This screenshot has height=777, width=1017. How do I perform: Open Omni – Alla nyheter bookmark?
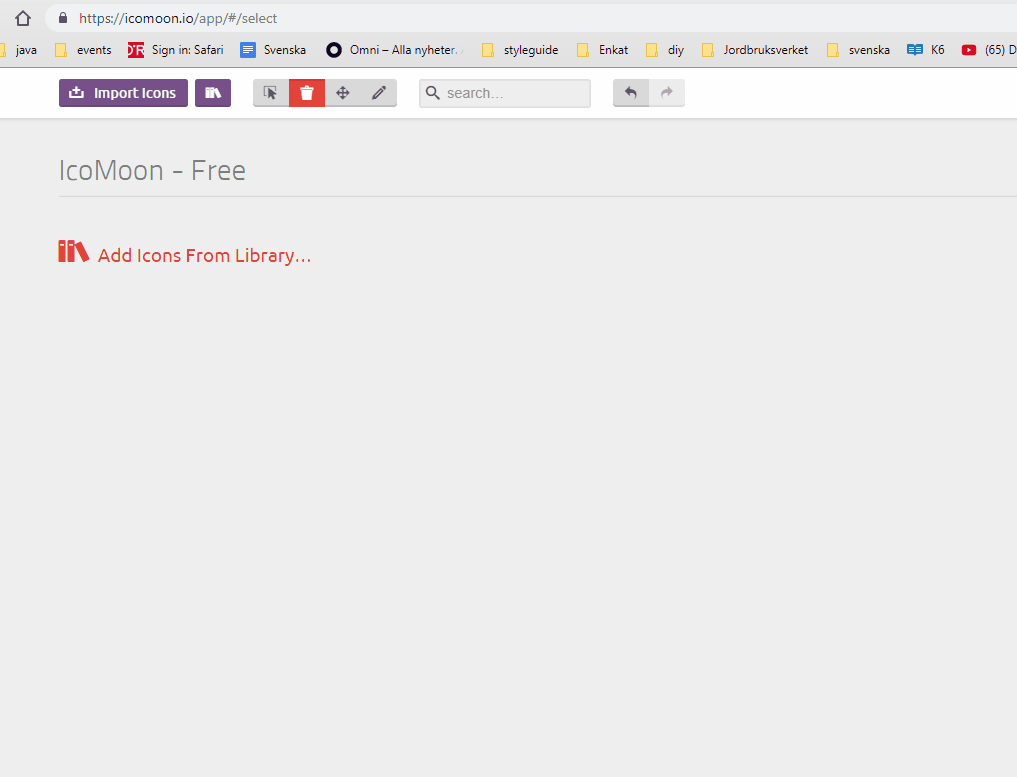click(x=394, y=50)
